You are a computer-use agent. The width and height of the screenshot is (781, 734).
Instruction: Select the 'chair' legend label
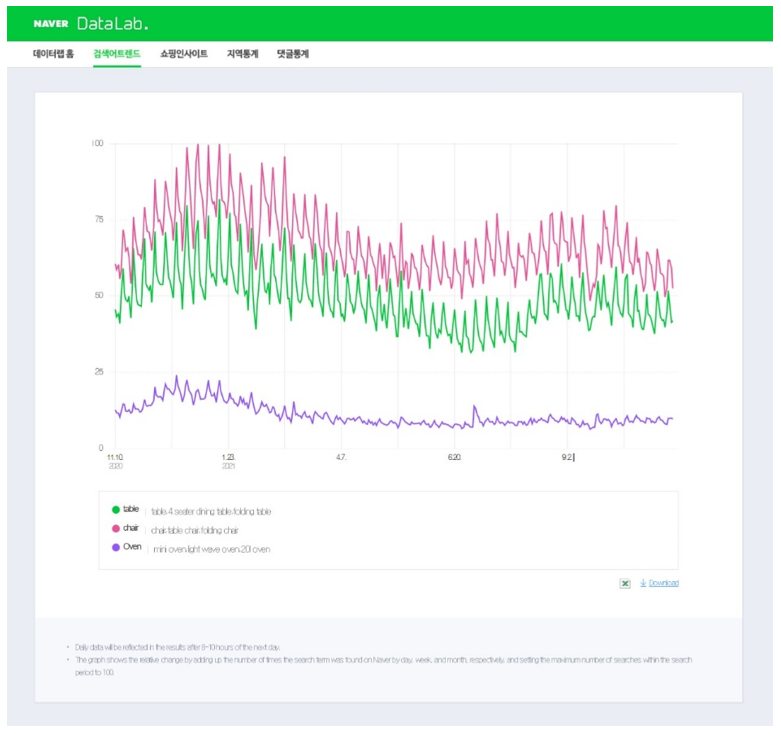tap(131, 528)
